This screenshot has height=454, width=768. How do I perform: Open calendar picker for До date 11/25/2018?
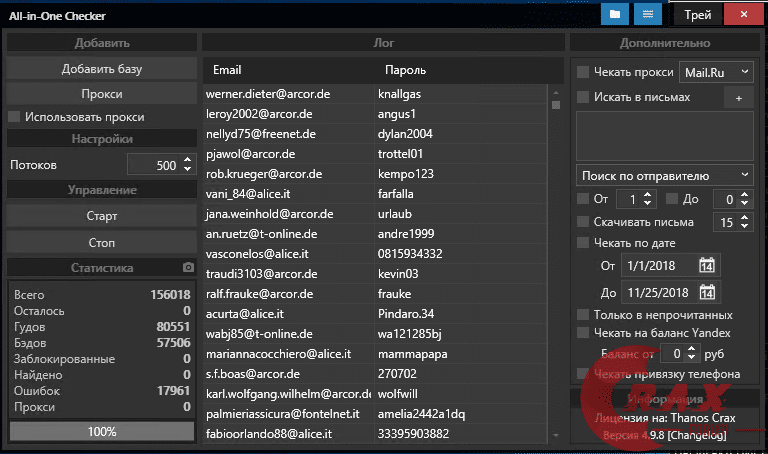click(x=706, y=293)
